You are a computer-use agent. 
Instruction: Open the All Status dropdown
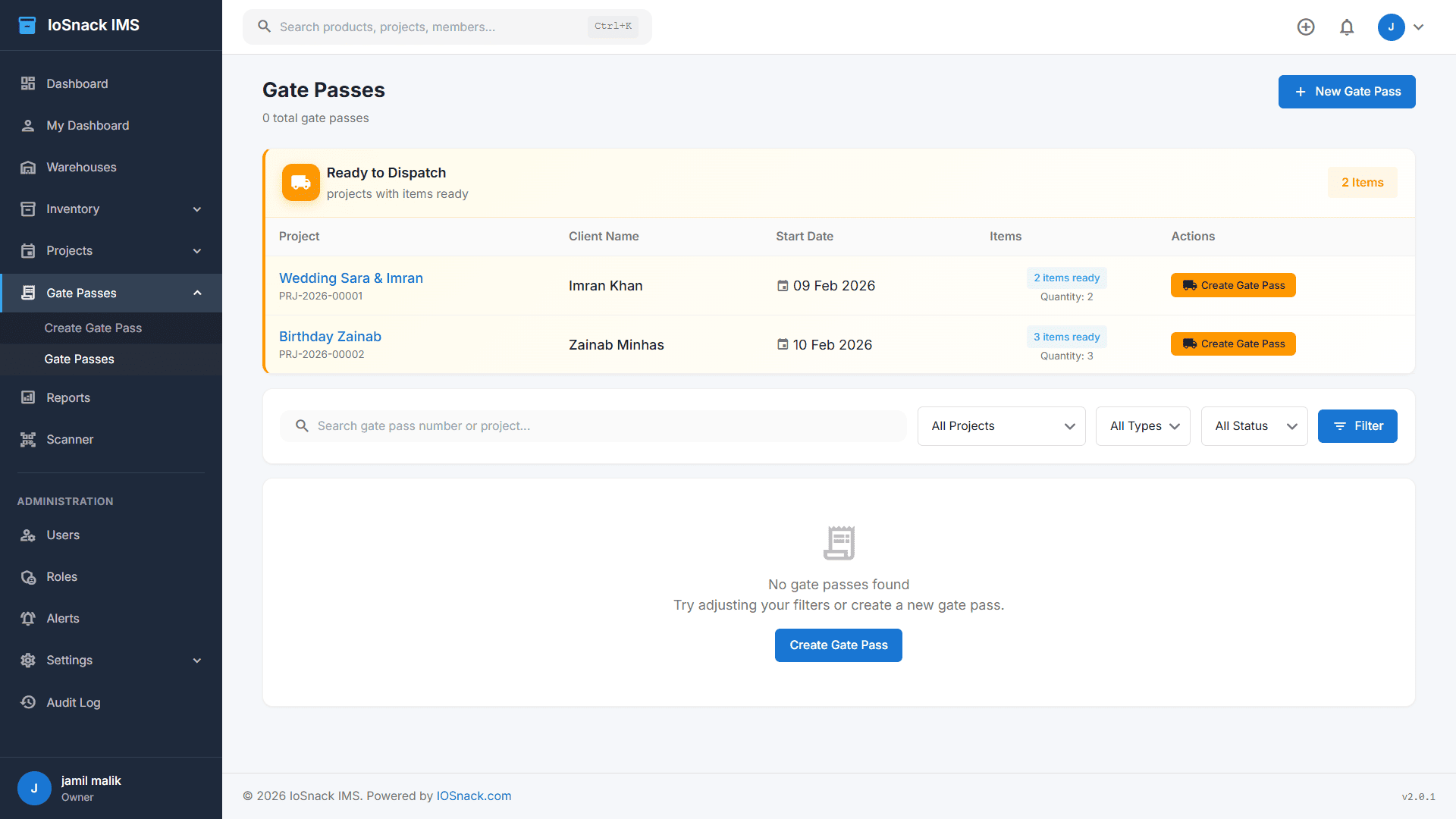pyautogui.click(x=1254, y=426)
